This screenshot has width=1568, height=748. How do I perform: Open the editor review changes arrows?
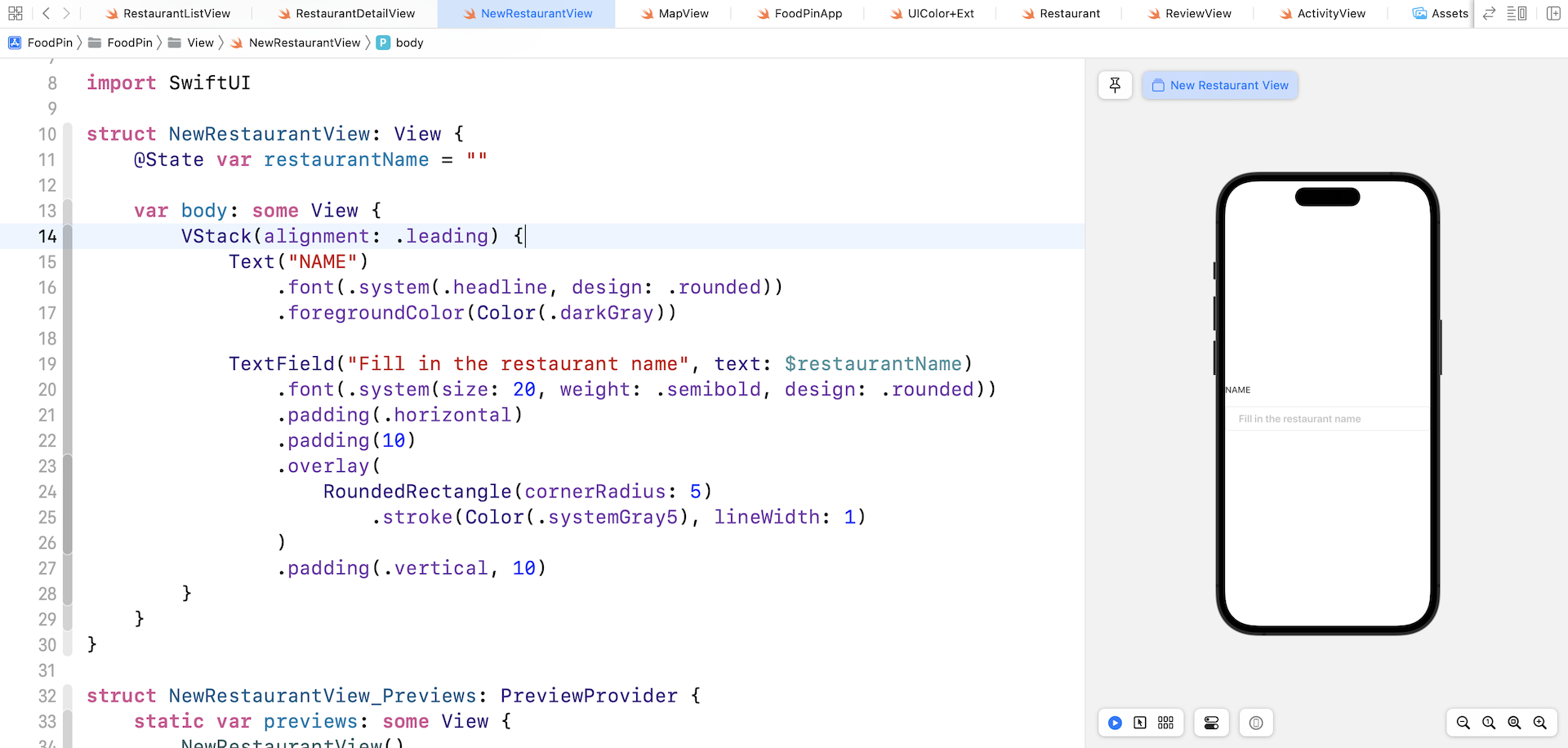pos(1490,13)
